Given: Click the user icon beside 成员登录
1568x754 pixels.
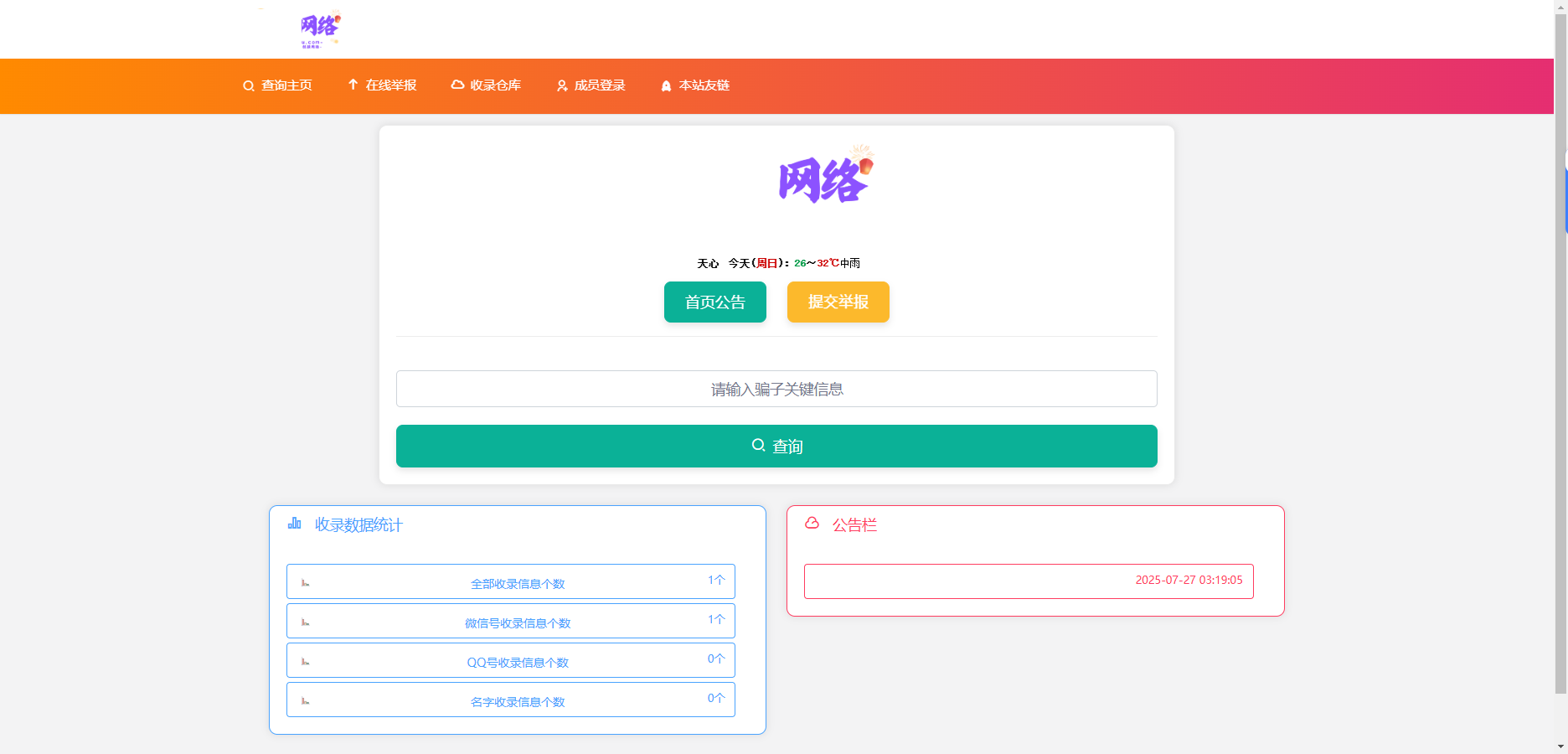Looking at the screenshot, I should [x=561, y=85].
